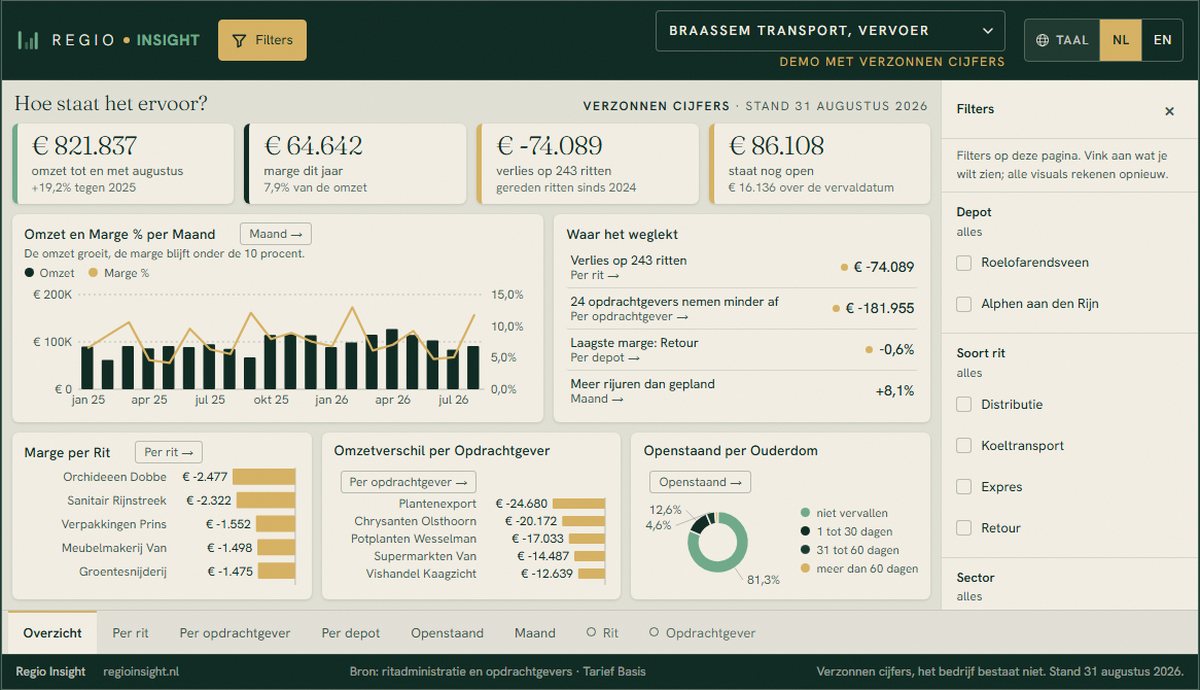This screenshot has height=690, width=1200.
Task: Click the donut chart of Openstaand per Ouderdom
Action: click(x=718, y=543)
